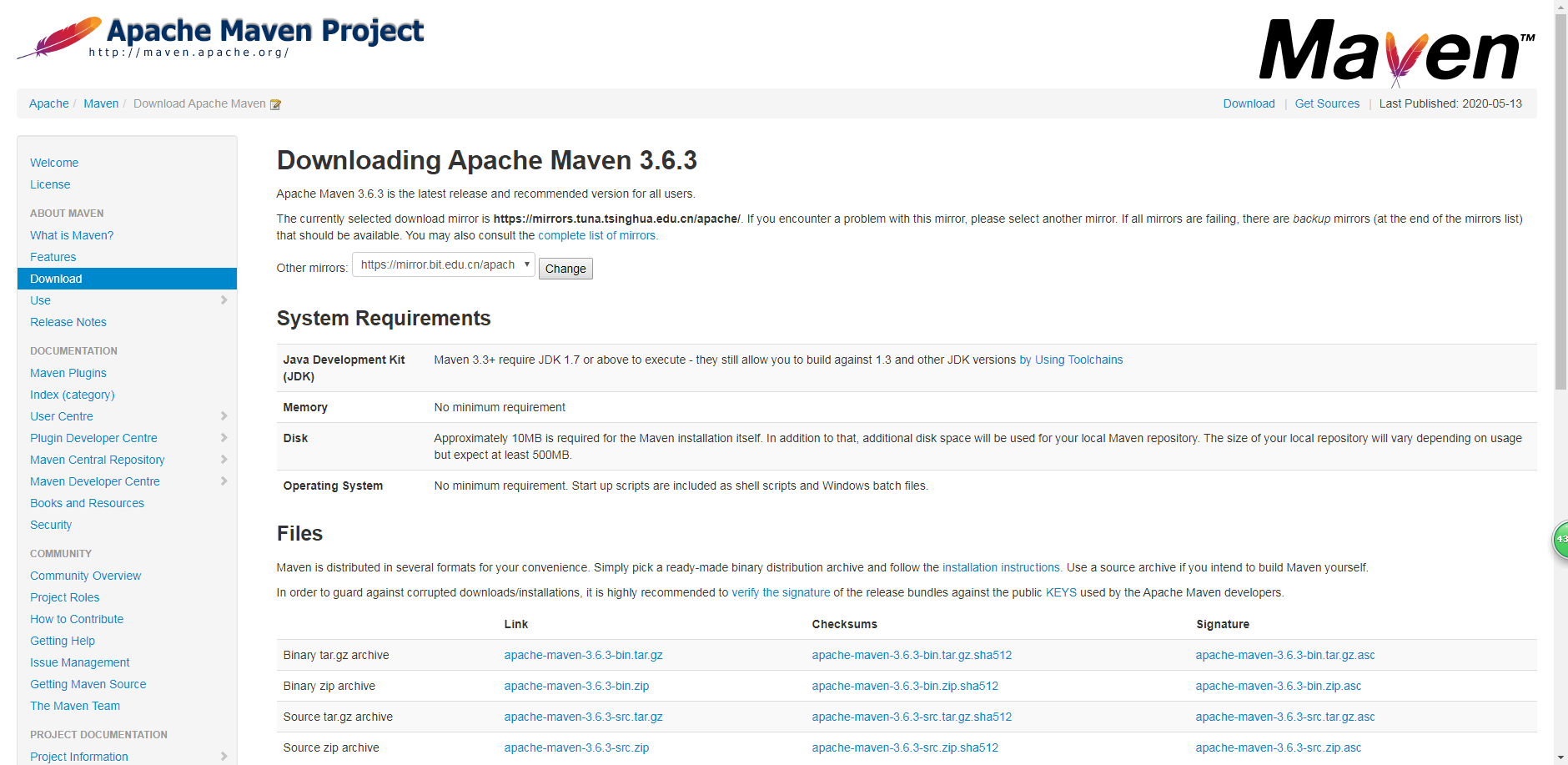Click the Download link in the top bar

(1249, 103)
